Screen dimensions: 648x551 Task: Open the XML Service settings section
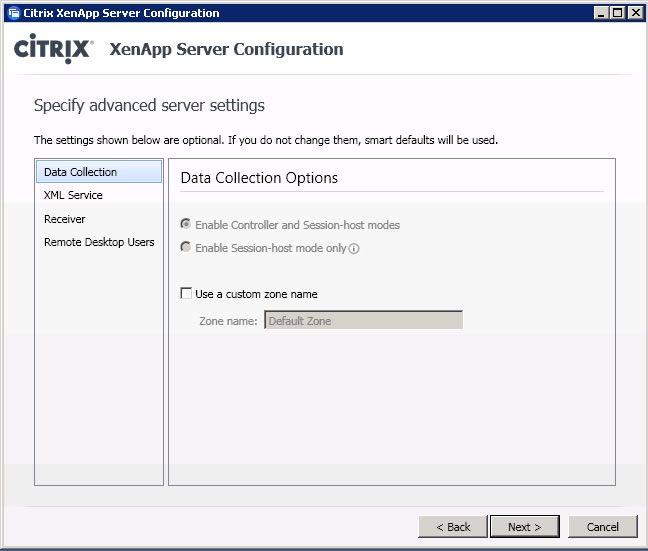pyautogui.click(x=99, y=195)
